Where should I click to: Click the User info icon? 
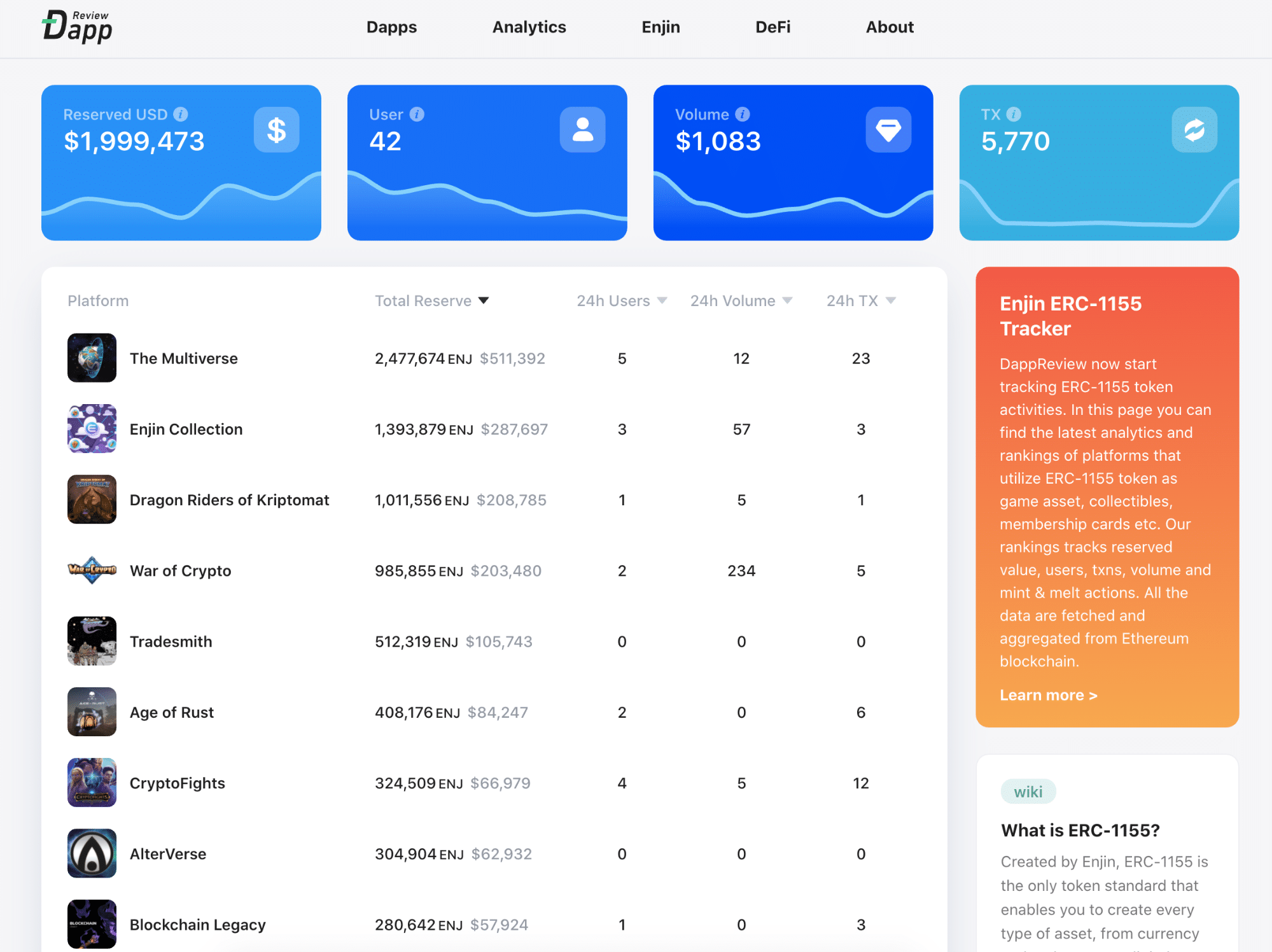(417, 114)
